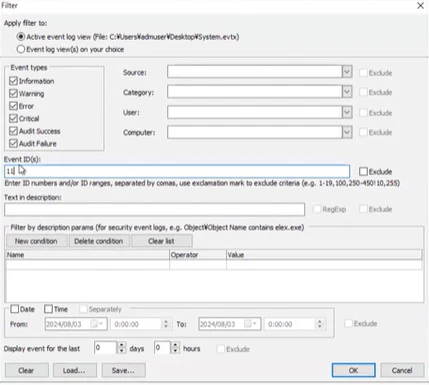
Task: Focus the Text in description field
Action: [x=154, y=209]
